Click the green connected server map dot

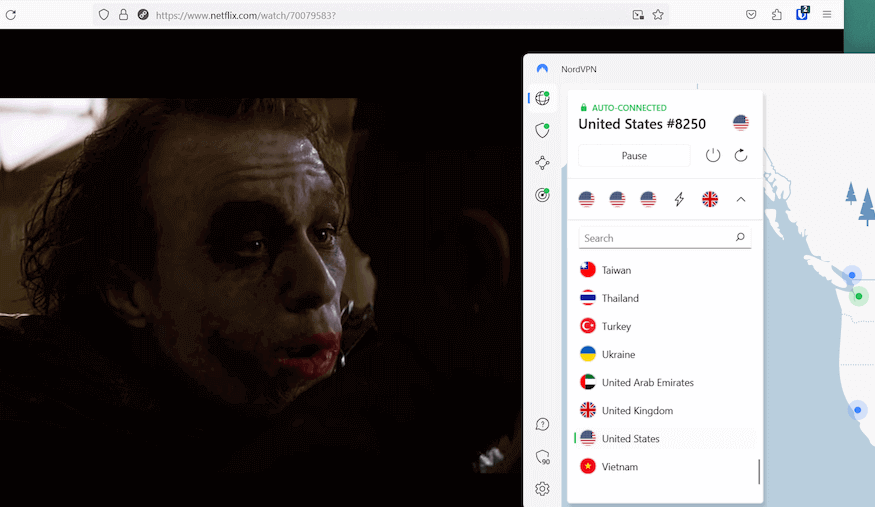click(859, 296)
